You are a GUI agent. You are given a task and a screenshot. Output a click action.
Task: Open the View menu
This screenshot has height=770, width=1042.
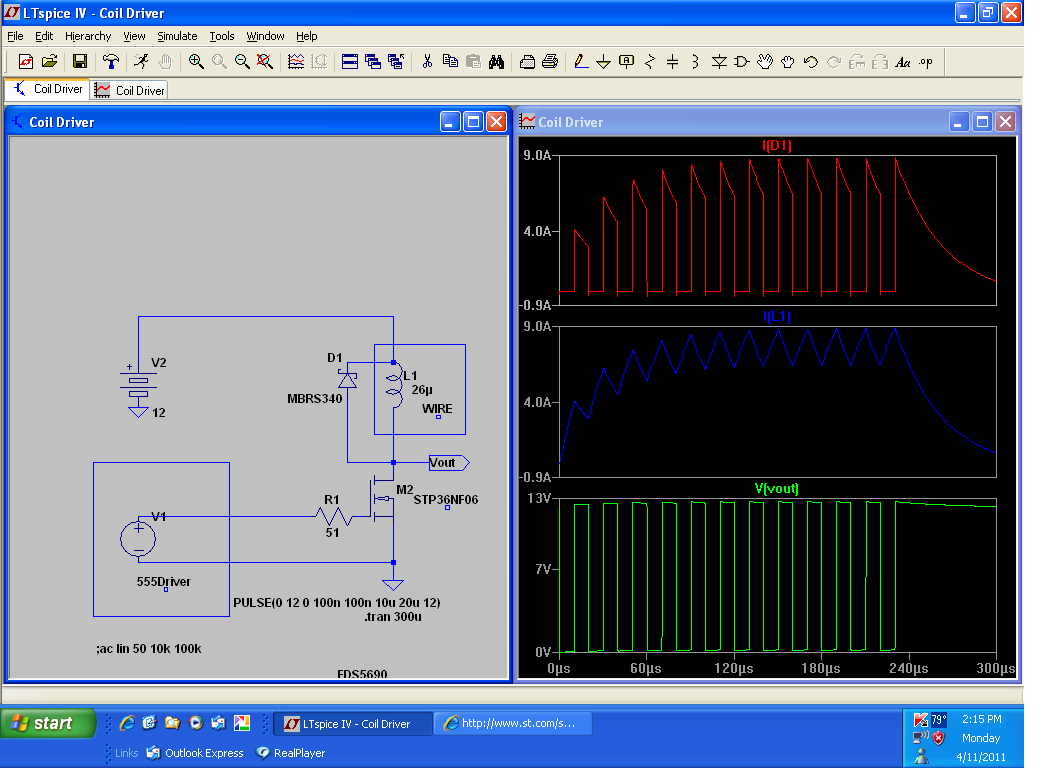pos(134,36)
